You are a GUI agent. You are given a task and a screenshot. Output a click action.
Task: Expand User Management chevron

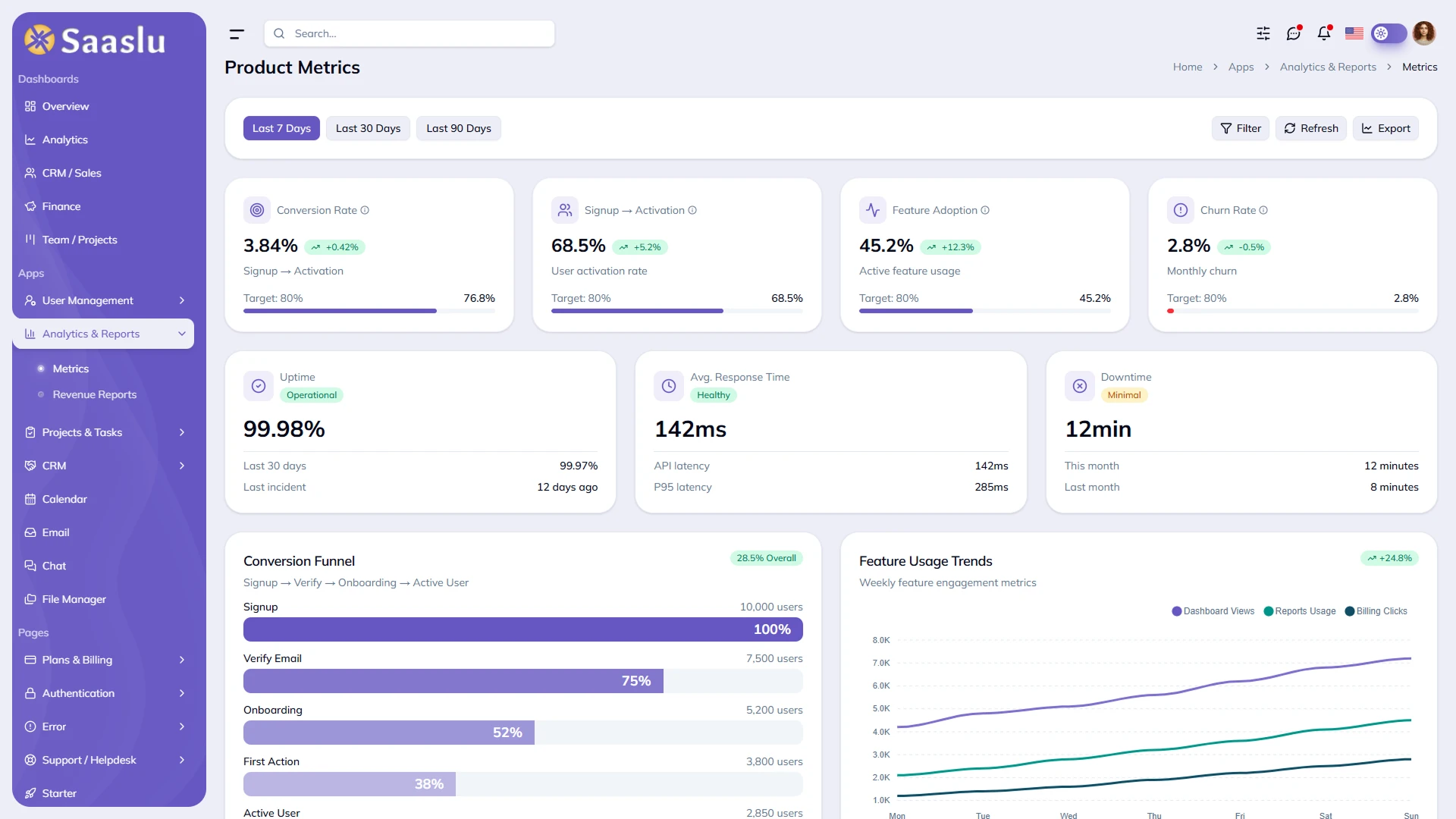point(182,300)
